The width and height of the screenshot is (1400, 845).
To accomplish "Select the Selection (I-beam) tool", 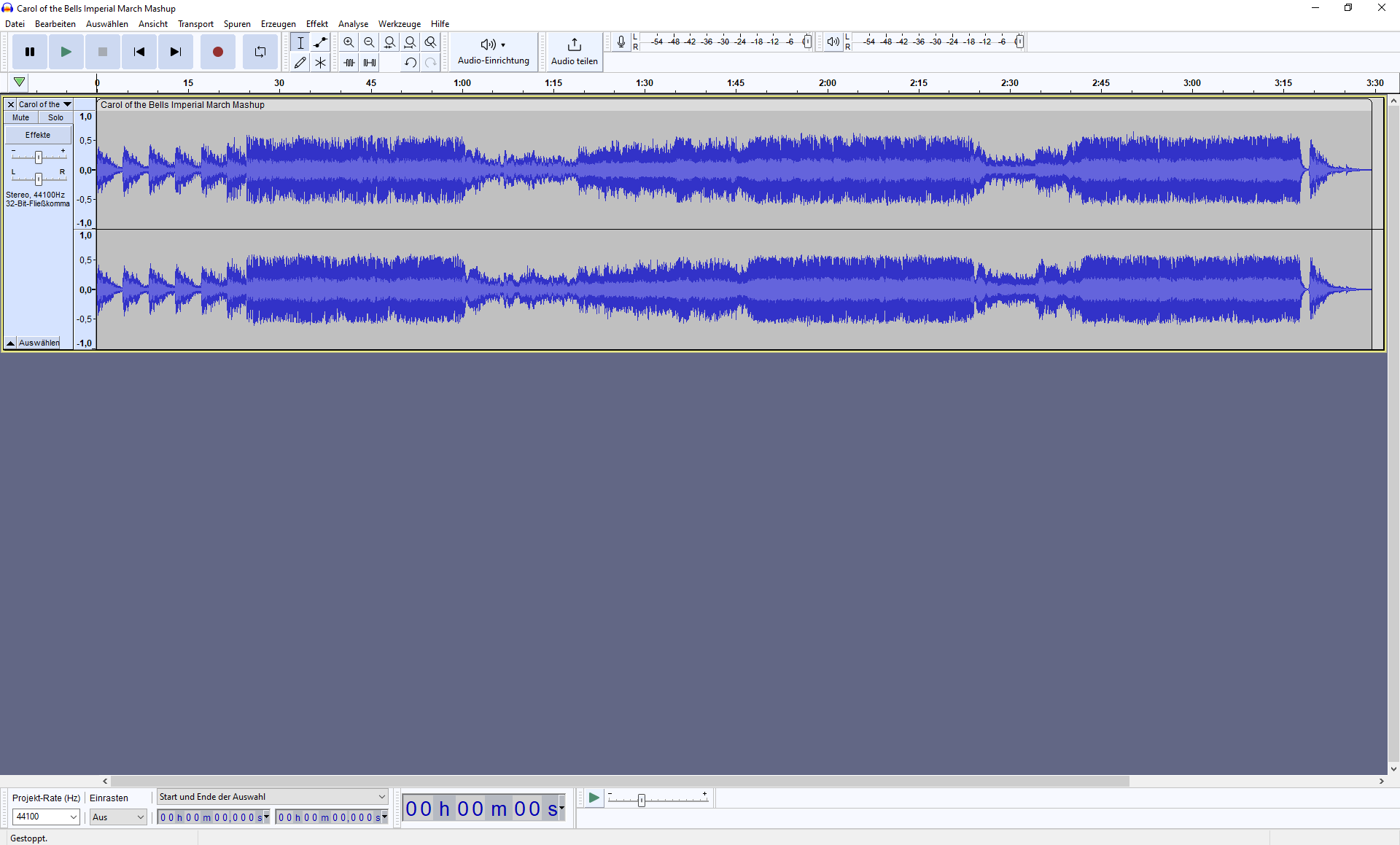I will click(300, 42).
